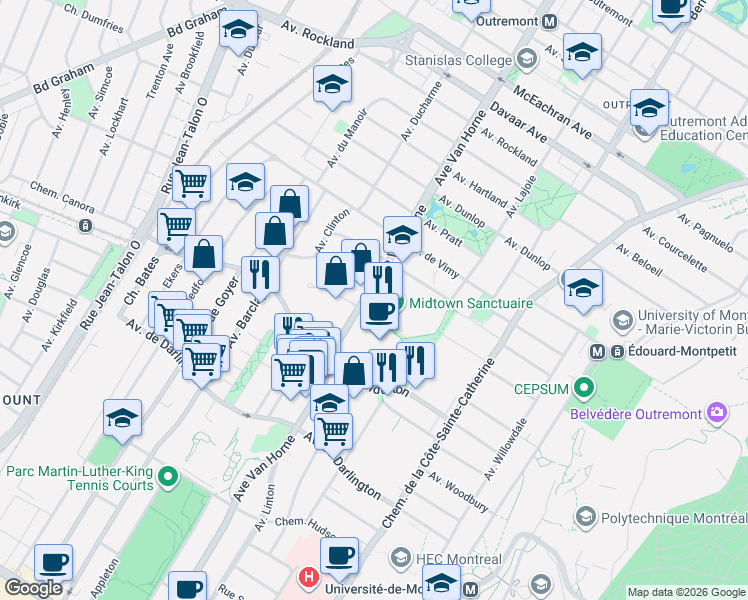The width and height of the screenshot is (748, 600).
Task: Select the Outremont metro station icon
Action: click(550, 21)
